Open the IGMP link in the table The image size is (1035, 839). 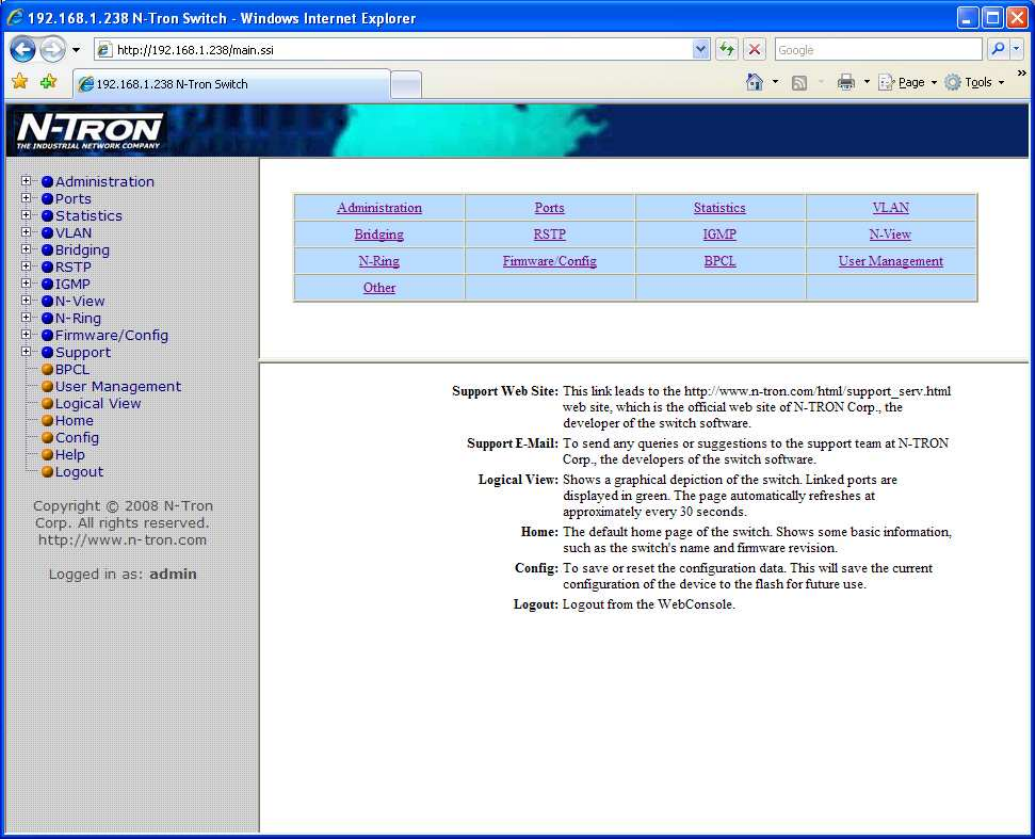(719, 234)
